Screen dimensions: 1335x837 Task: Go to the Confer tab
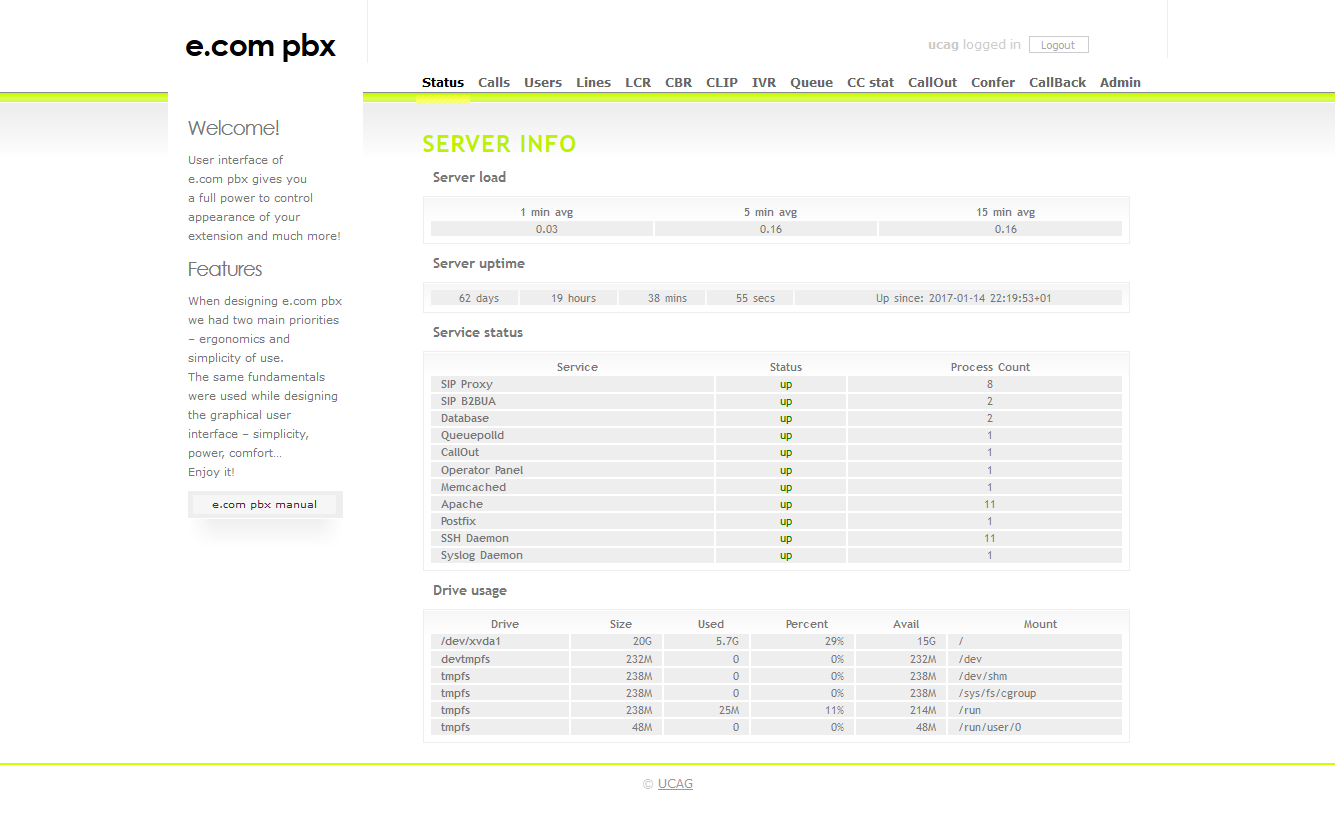click(x=993, y=83)
